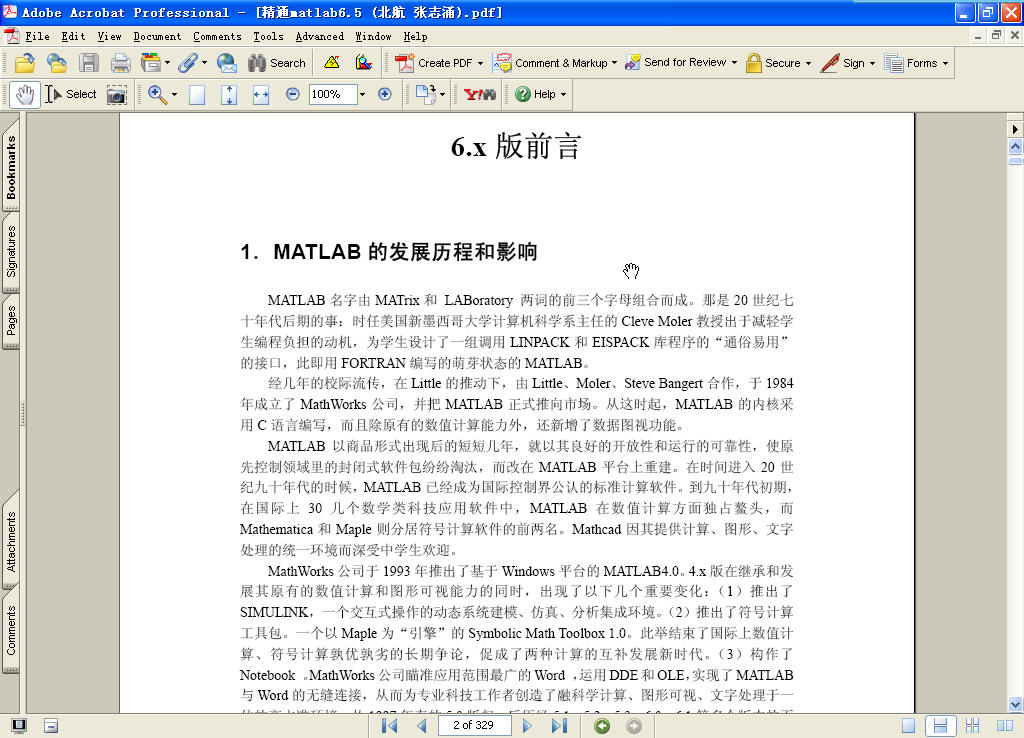Open the Edit menu

pos(73,37)
